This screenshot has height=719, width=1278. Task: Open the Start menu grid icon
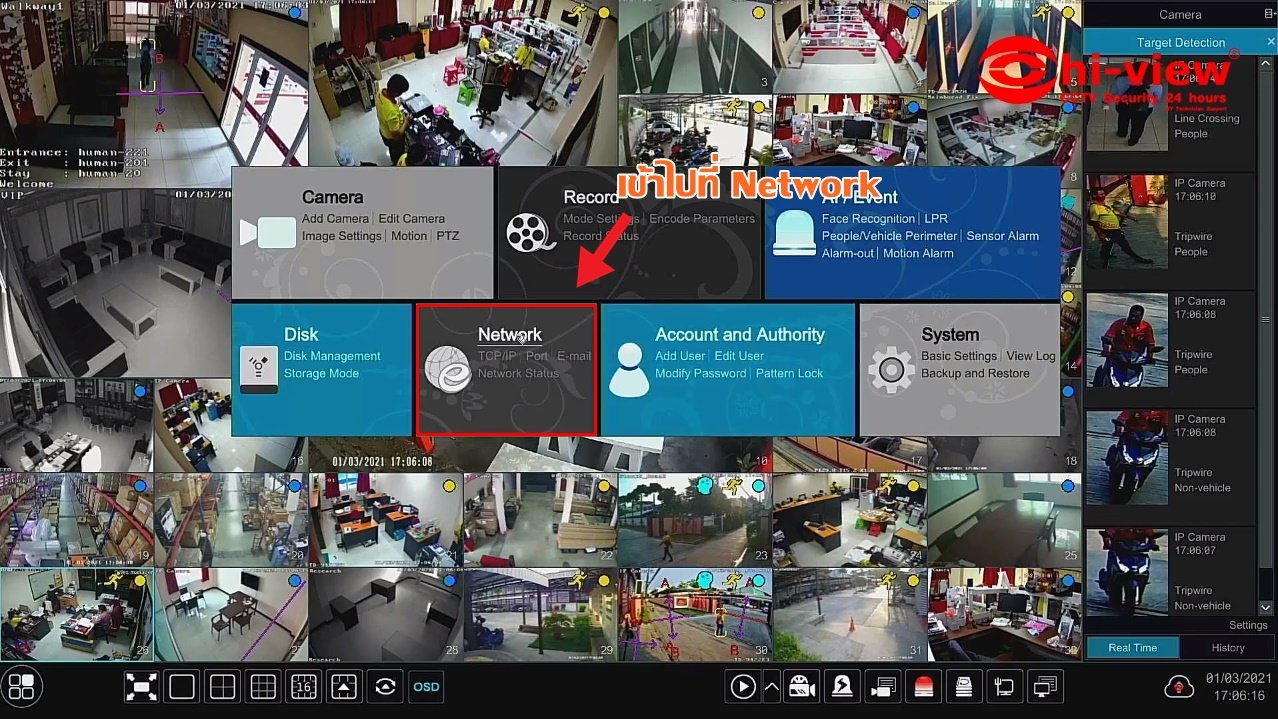coord(21,687)
